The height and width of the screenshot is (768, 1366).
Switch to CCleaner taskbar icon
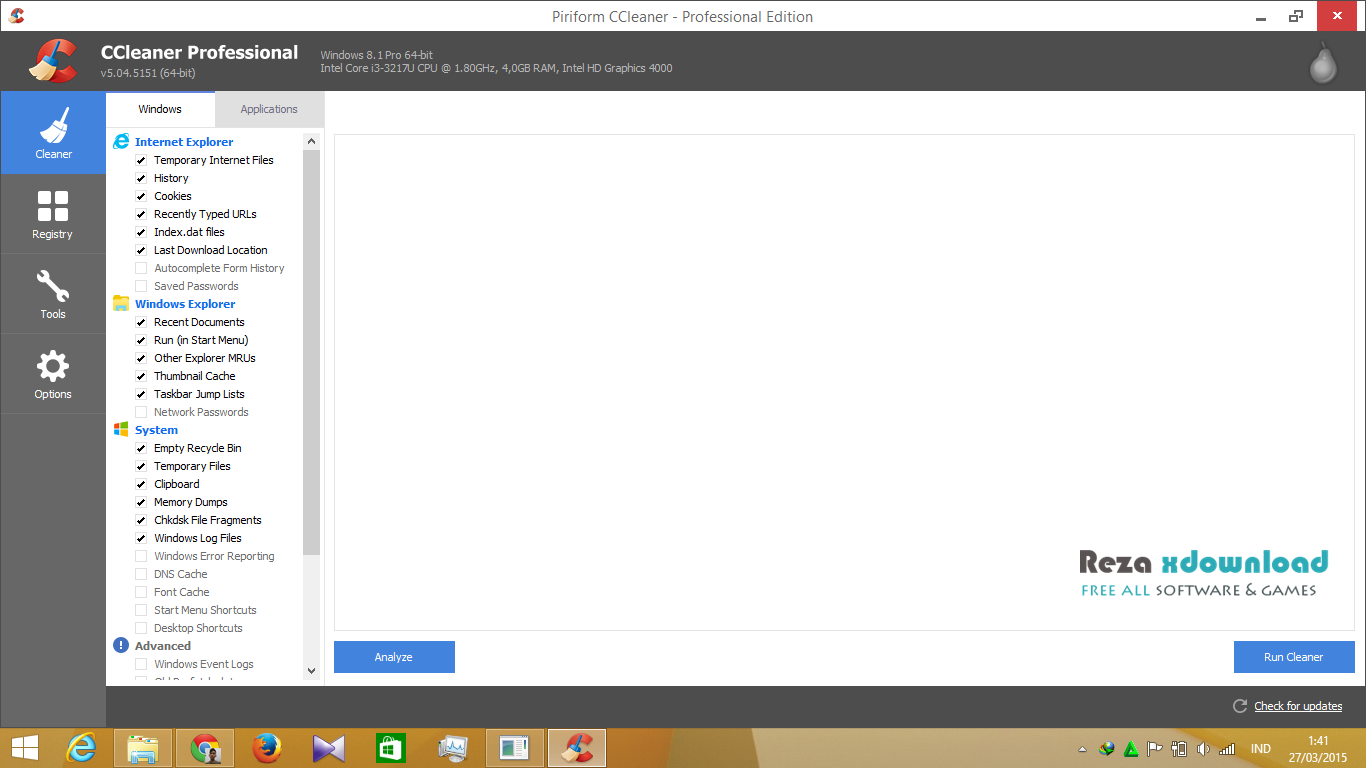577,748
